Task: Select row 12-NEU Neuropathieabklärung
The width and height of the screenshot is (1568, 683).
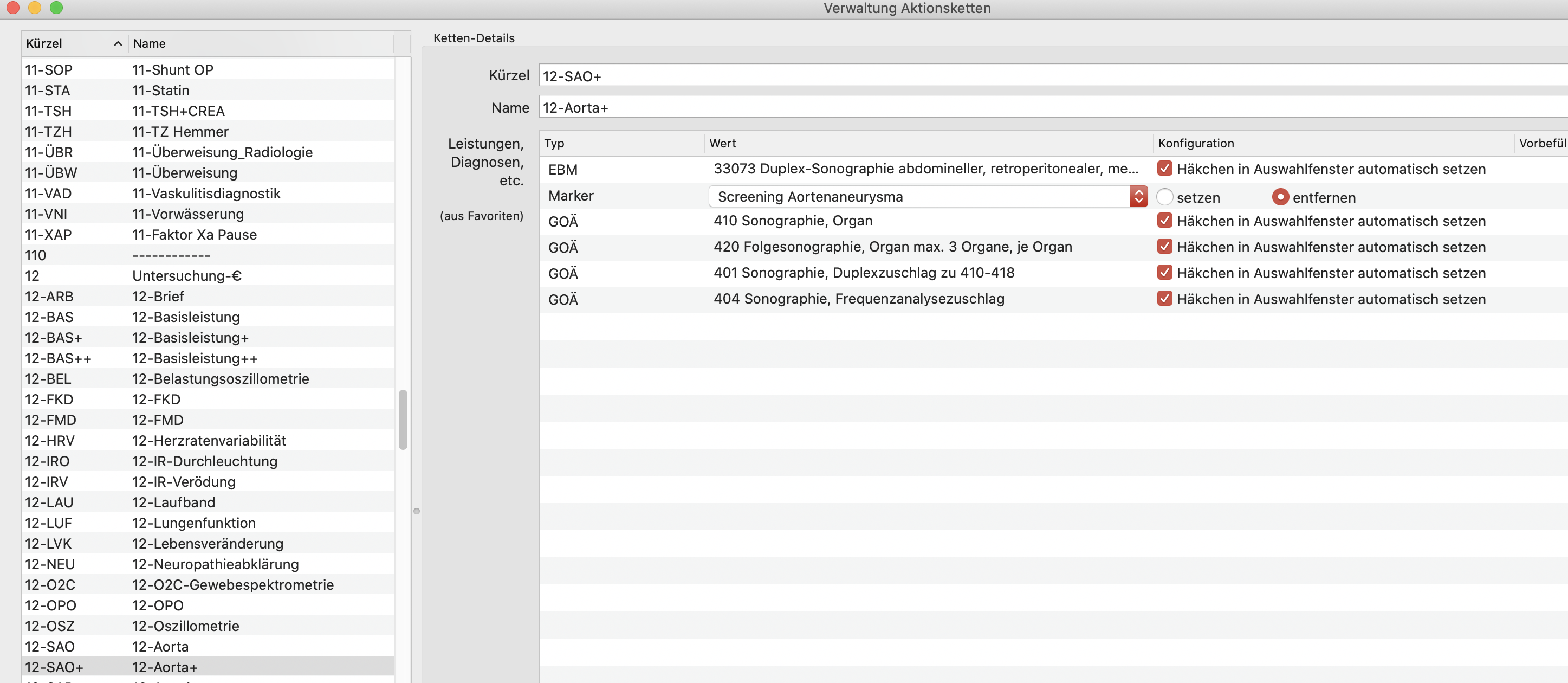Action: point(208,564)
